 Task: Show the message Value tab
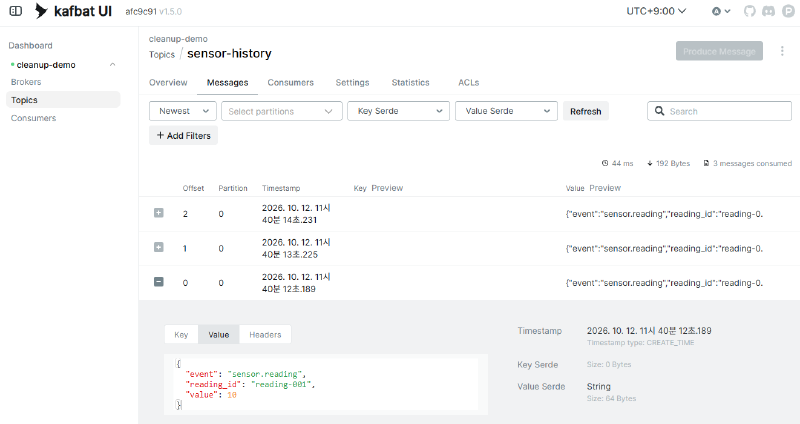coord(218,335)
